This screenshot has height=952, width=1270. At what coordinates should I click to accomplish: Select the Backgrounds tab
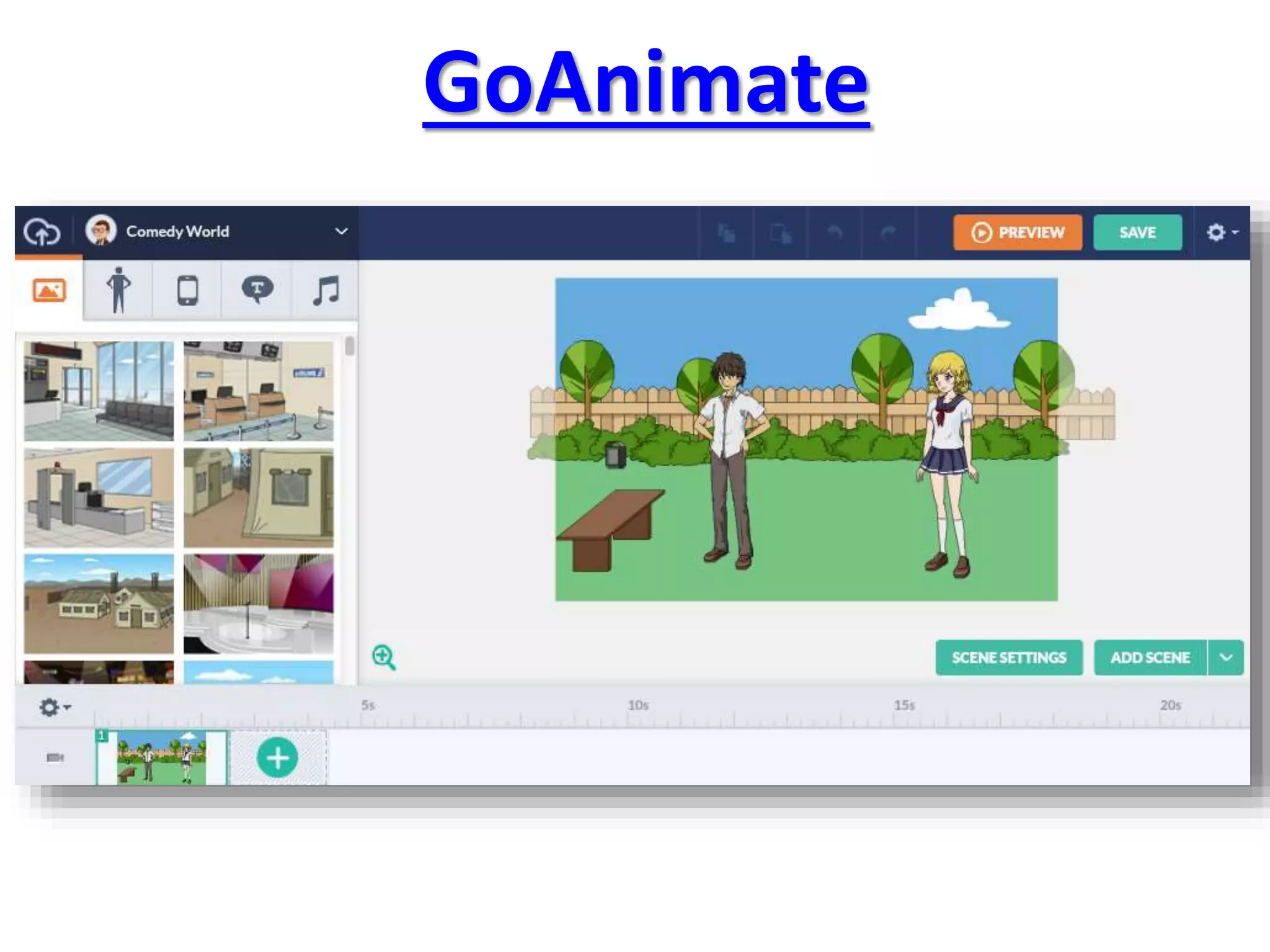(x=49, y=290)
